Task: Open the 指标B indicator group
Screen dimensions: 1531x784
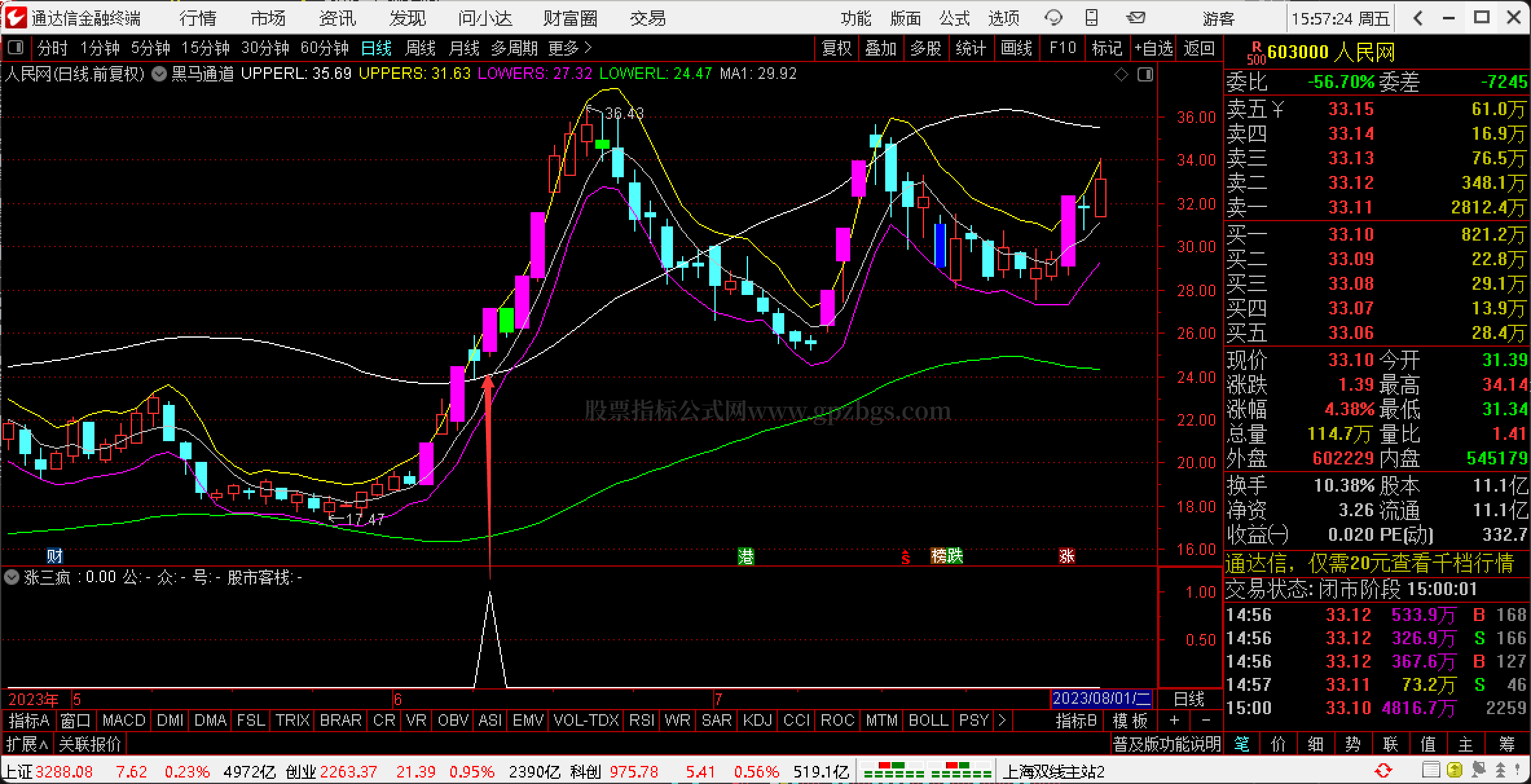Action: tap(1076, 720)
